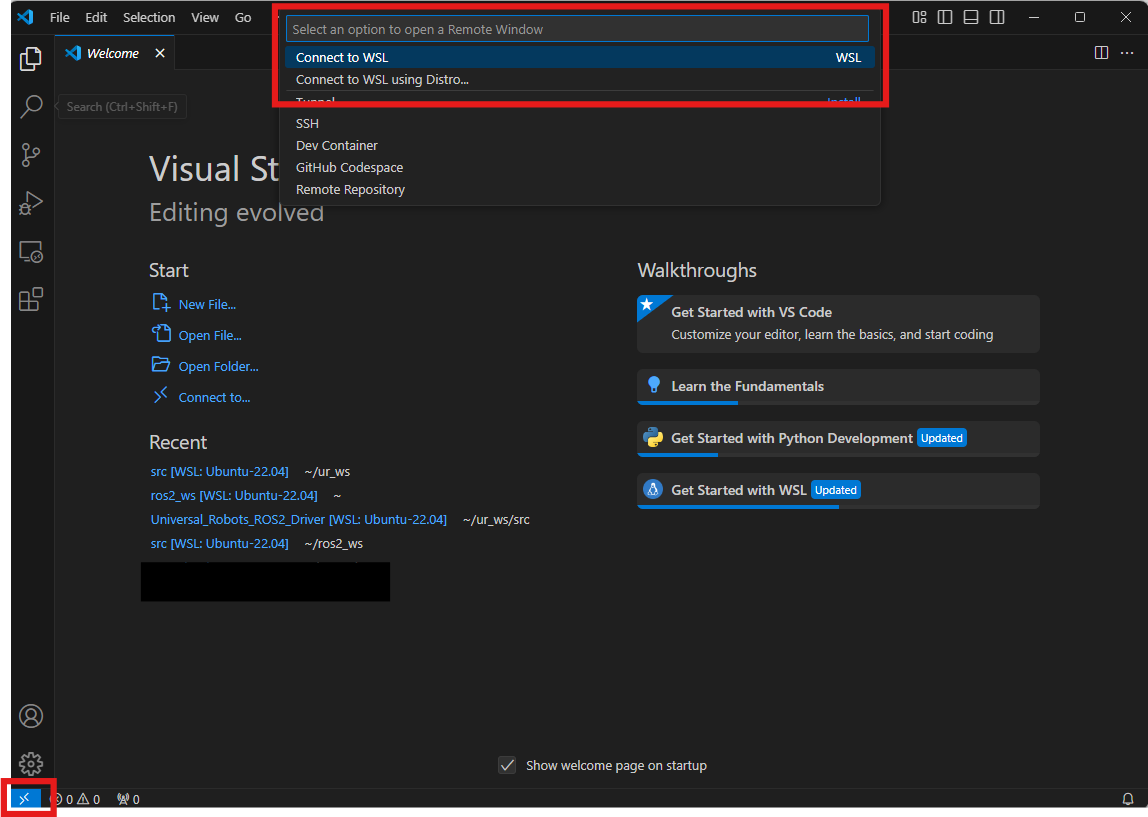Click the Connect to... link
This screenshot has height=817, width=1148.
[x=215, y=398]
